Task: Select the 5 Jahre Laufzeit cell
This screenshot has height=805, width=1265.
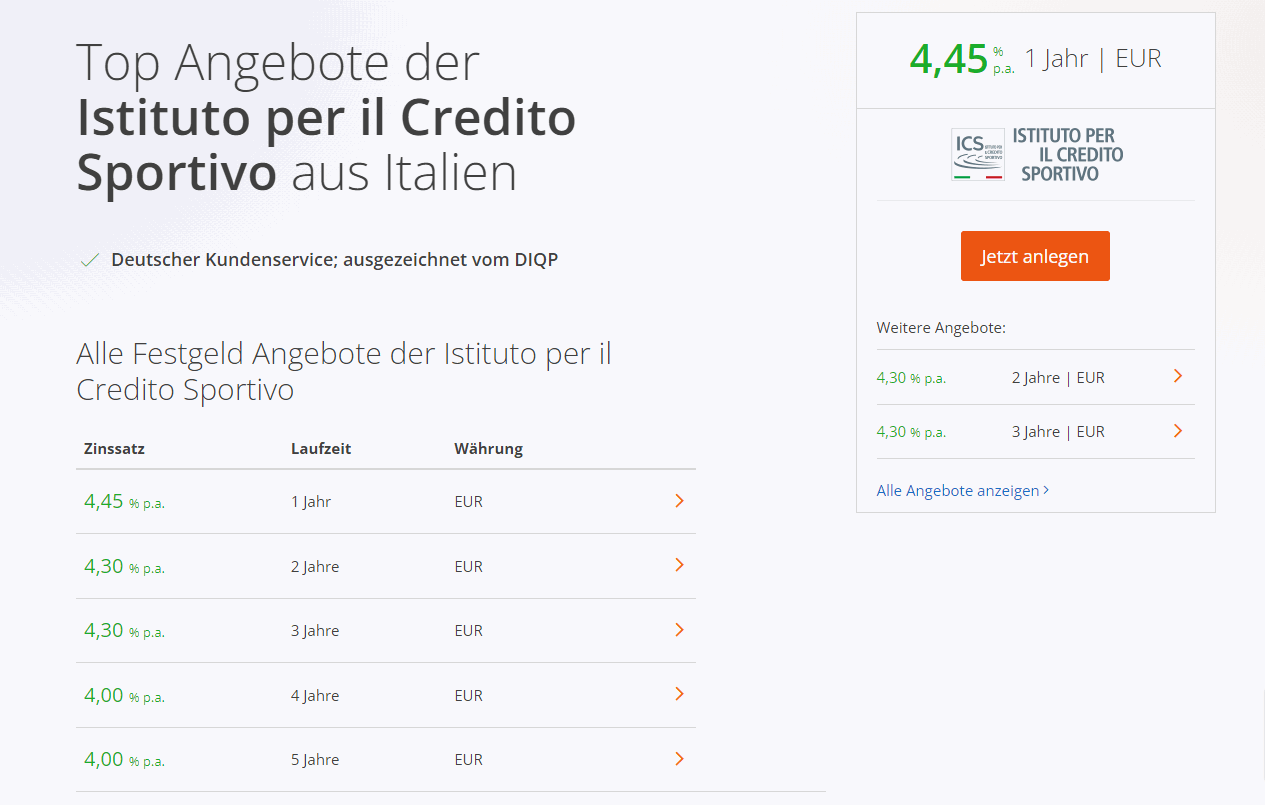Action: [315, 760]
